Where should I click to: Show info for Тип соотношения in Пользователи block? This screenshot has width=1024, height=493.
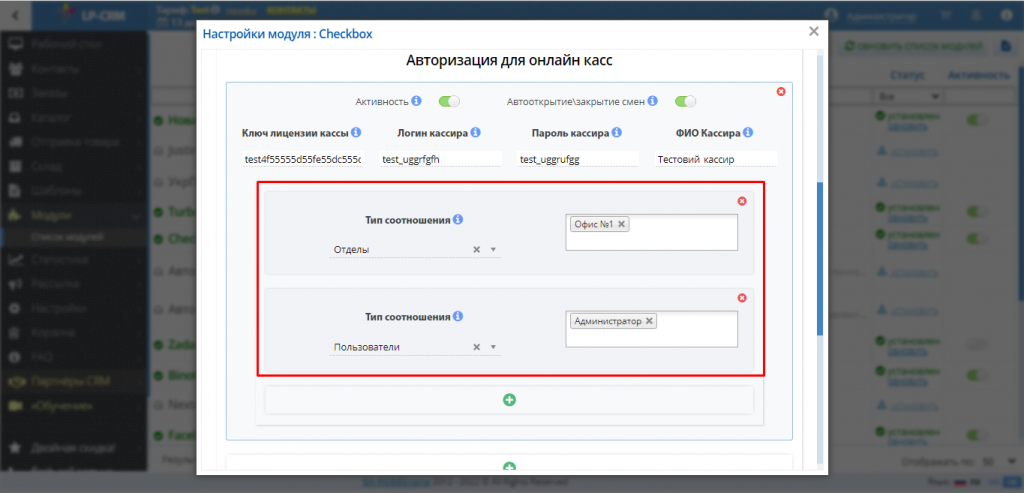pyautogui.click(x=458, y=316)
